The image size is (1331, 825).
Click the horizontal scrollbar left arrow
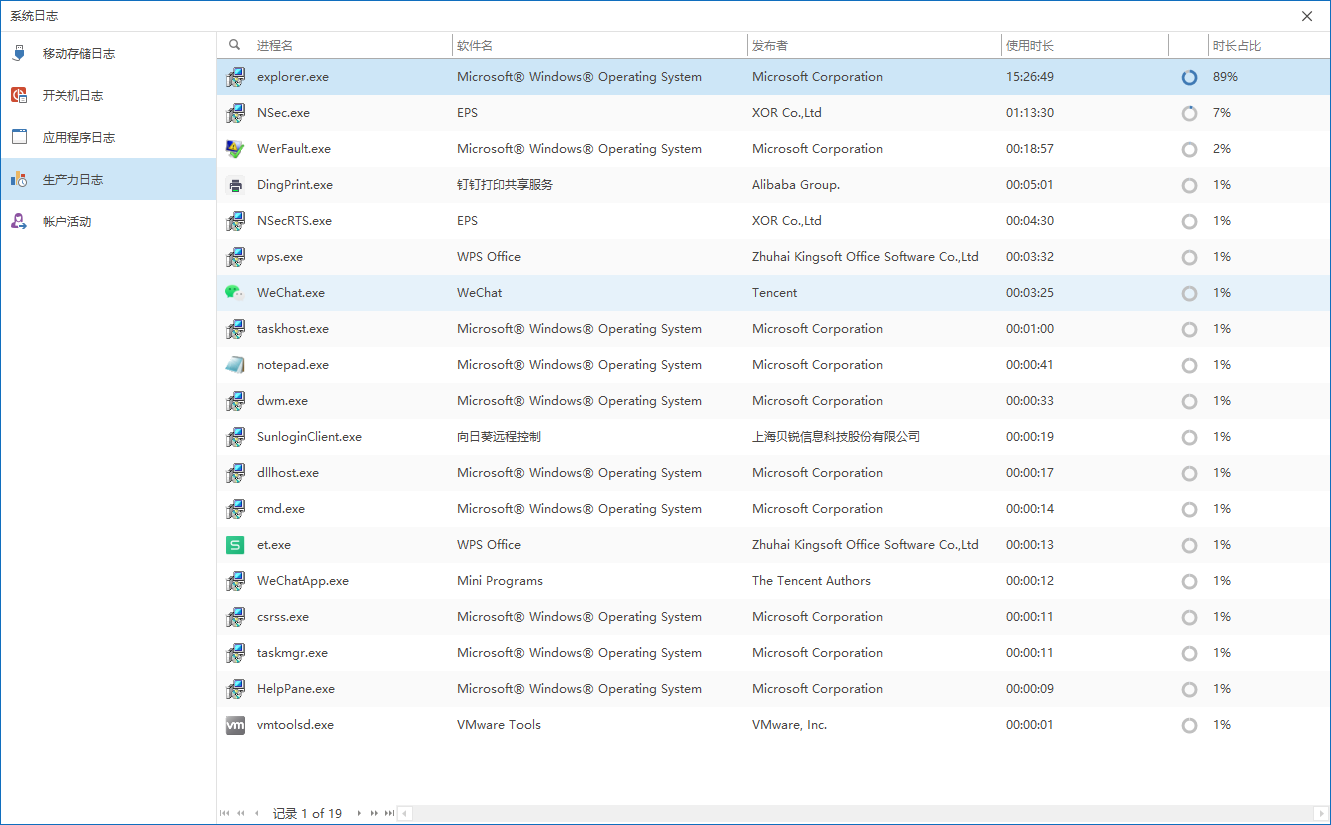[405, 814]
